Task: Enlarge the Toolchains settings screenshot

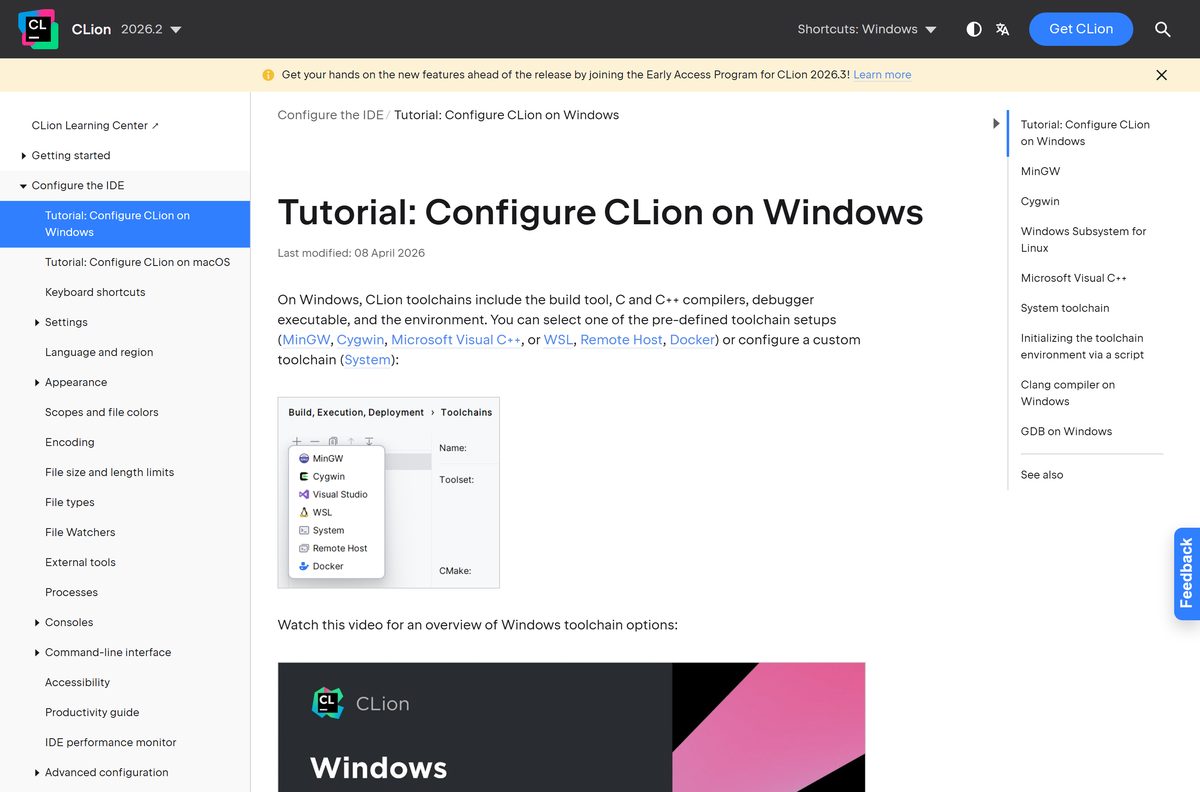Action: pyautogui.click(x=388, y=493)
